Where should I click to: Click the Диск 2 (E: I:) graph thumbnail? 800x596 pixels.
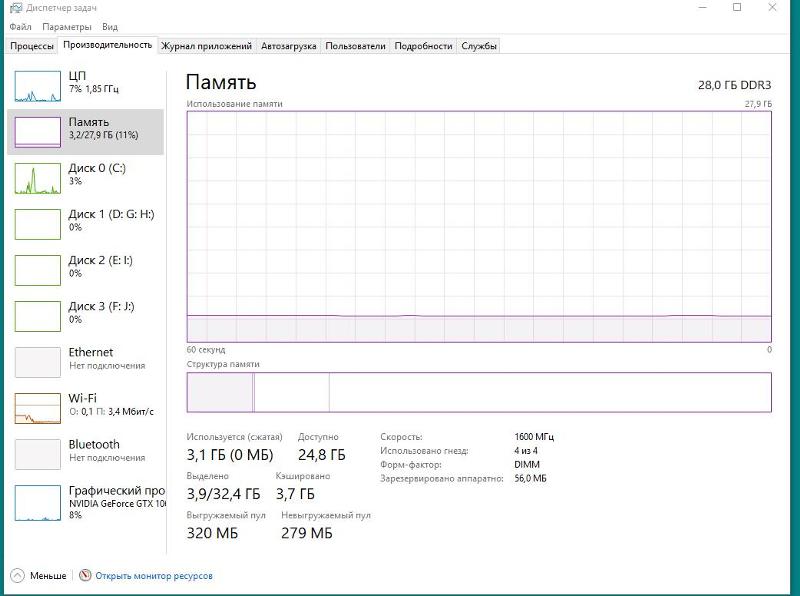[38, 270]
